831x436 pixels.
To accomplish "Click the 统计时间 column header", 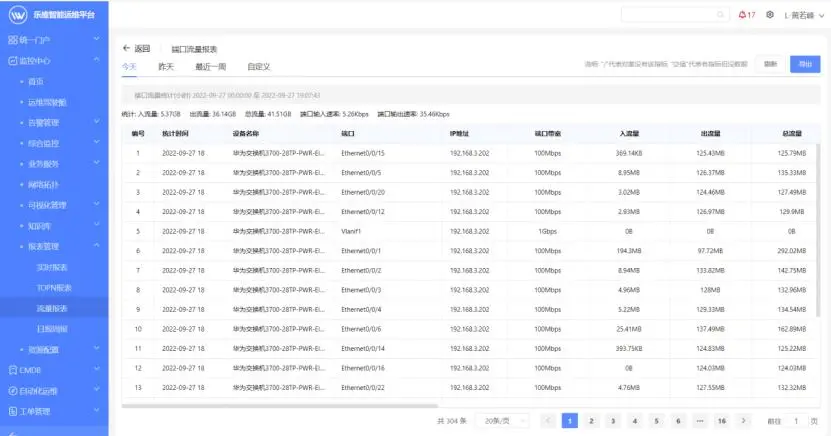I will 175,134.
